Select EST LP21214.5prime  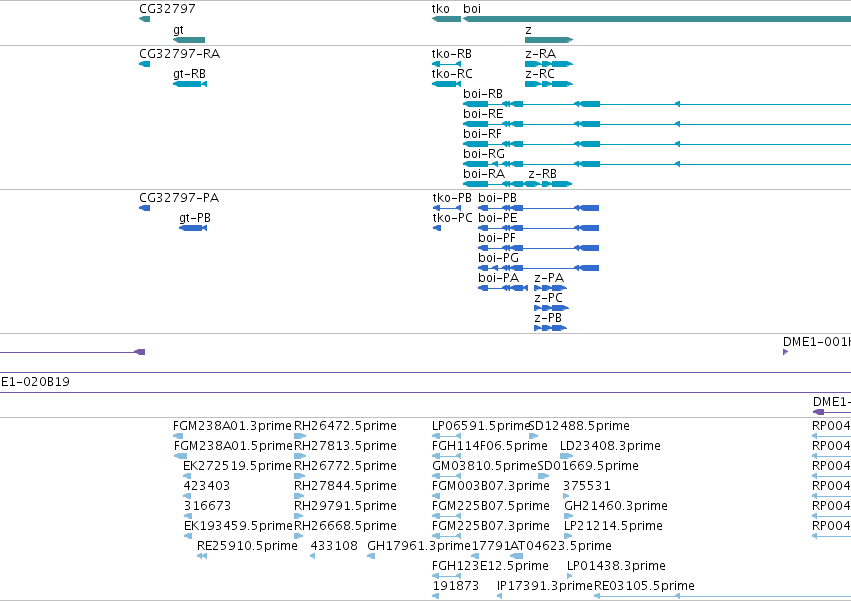(x=613, y=526)
